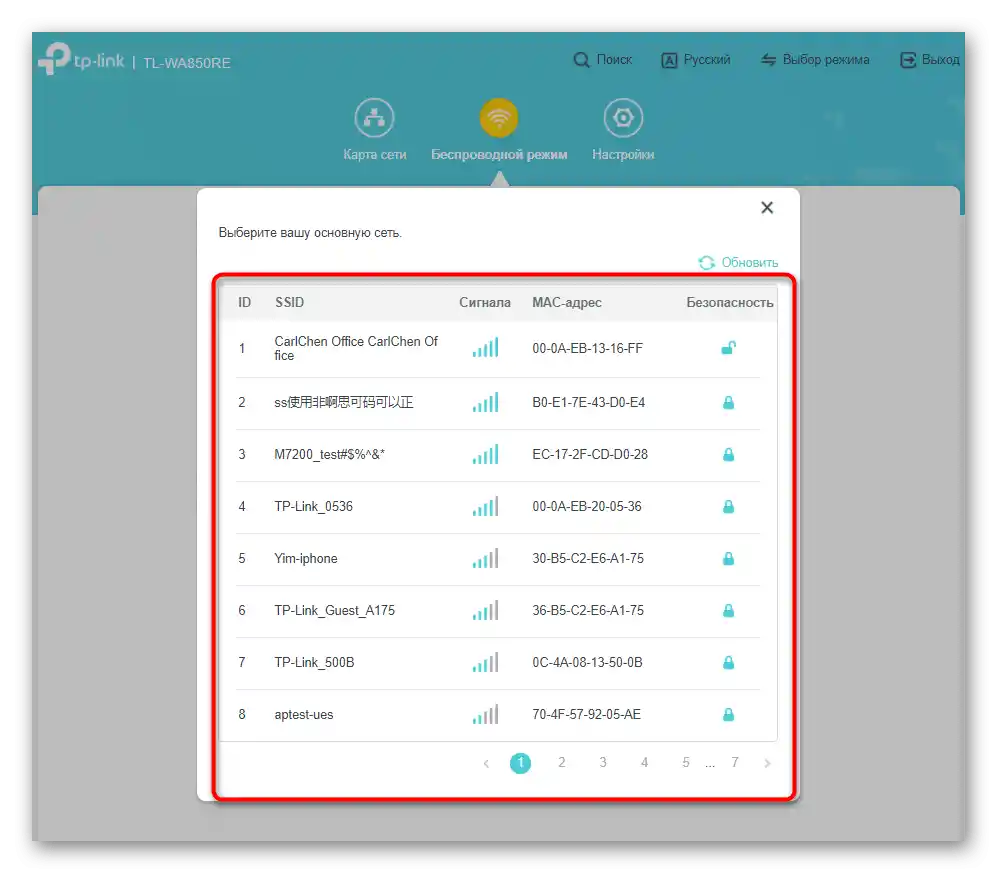Select the TP-Link_Guest_A175 network
Screen dimensions: 997x873
(x=334, y=610)
